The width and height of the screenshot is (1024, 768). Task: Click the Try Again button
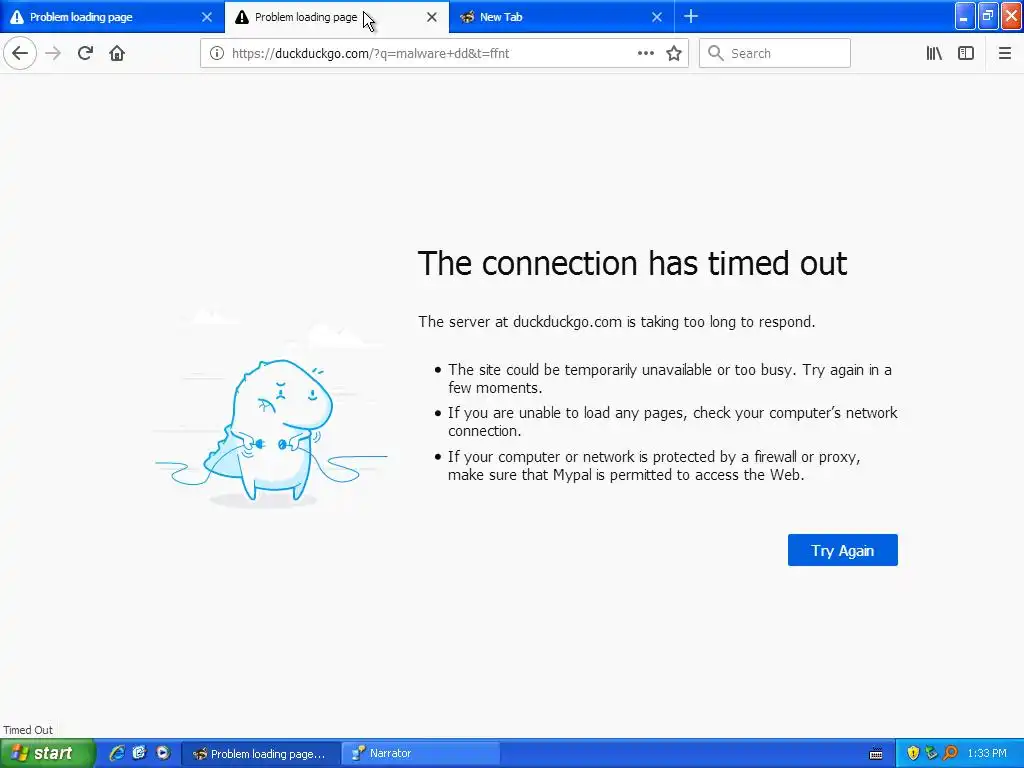[842, 550]
